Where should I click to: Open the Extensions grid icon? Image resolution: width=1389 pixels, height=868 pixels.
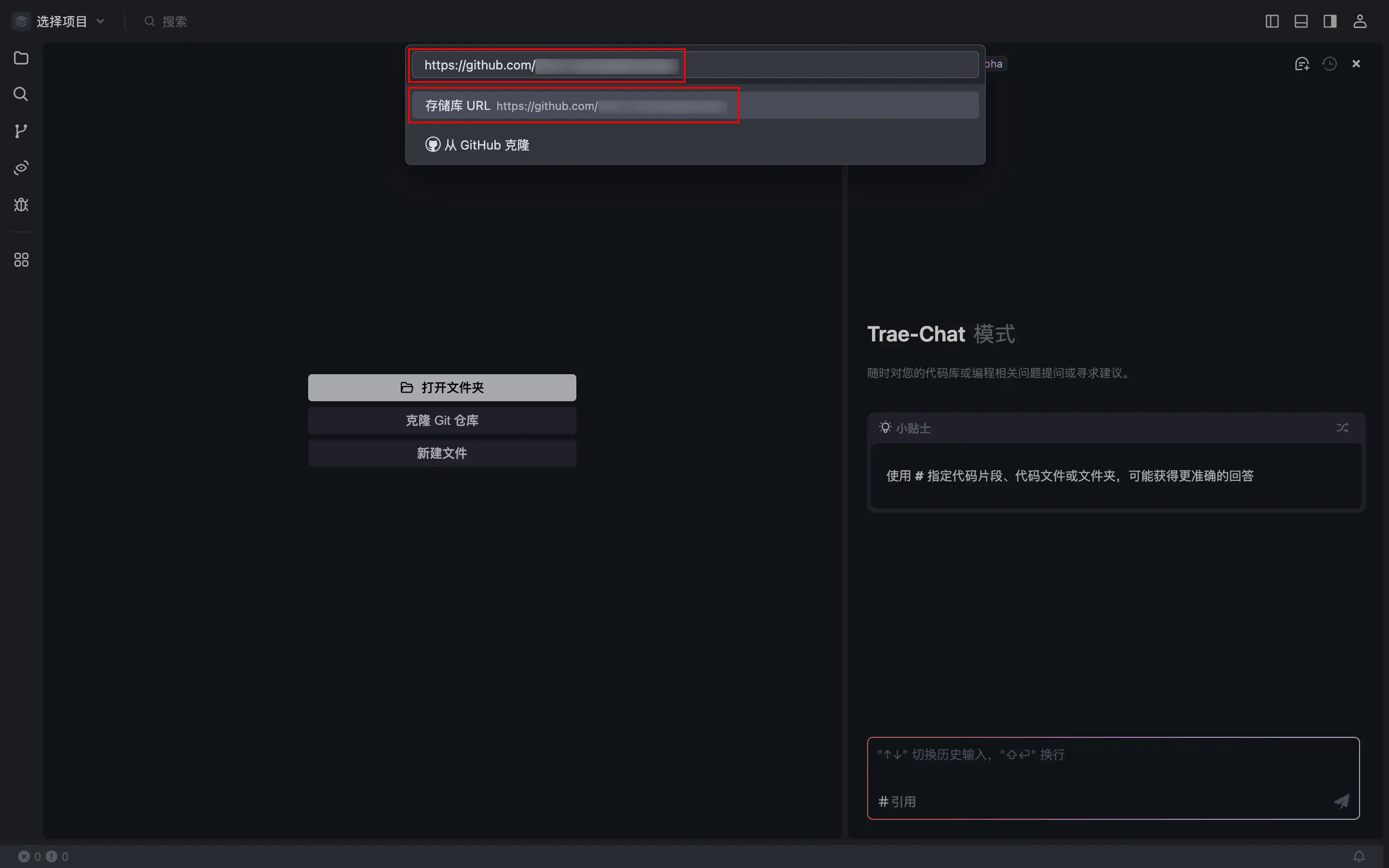21,260
